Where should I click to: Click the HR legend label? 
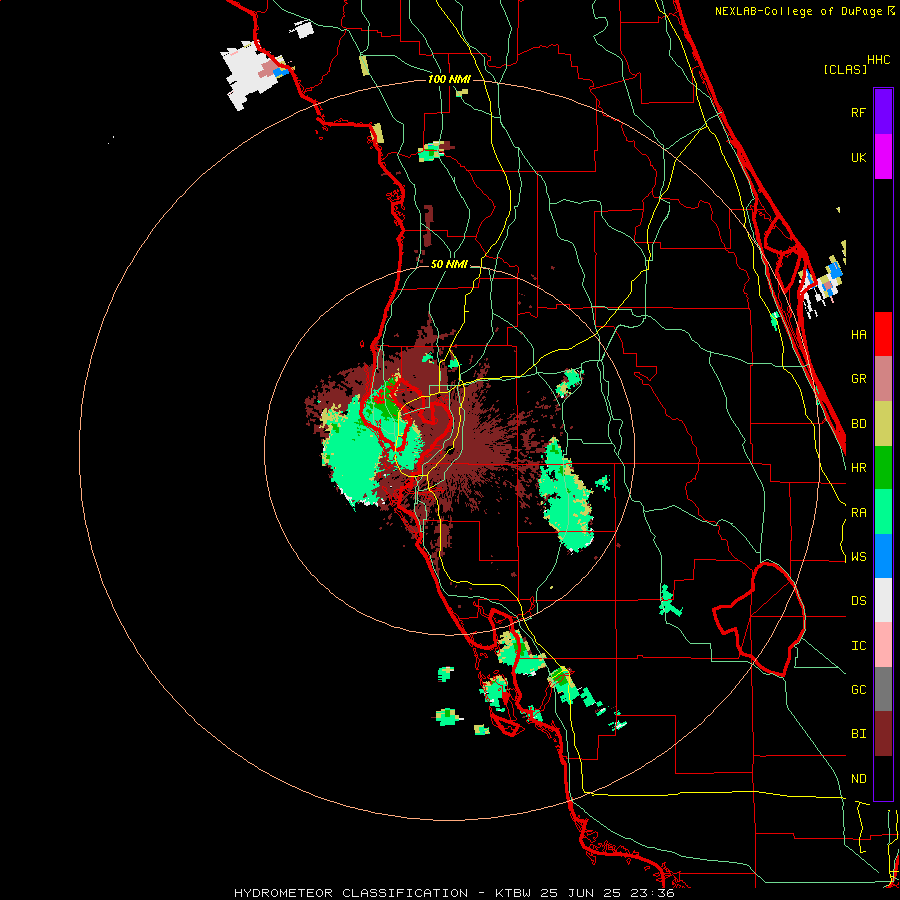[x=858, y=468]
